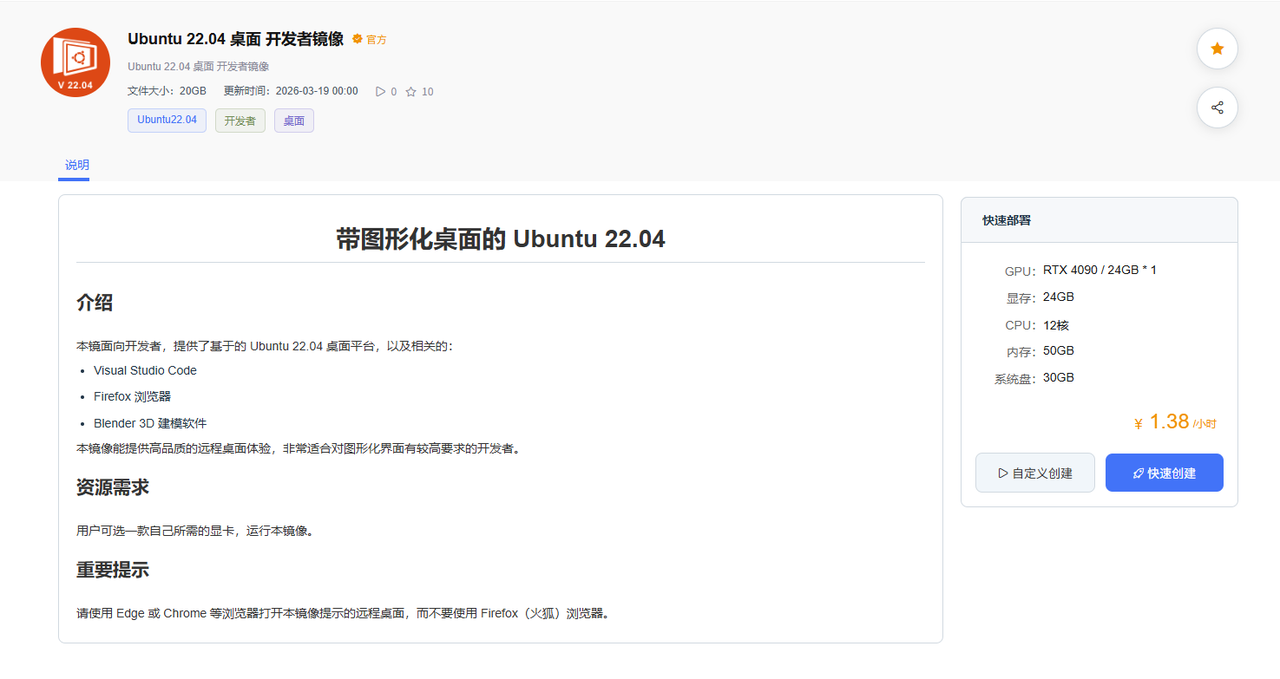The width and height of the screenshot is (1280, 679).
Task: Click the play count icon
Action: 380,91
